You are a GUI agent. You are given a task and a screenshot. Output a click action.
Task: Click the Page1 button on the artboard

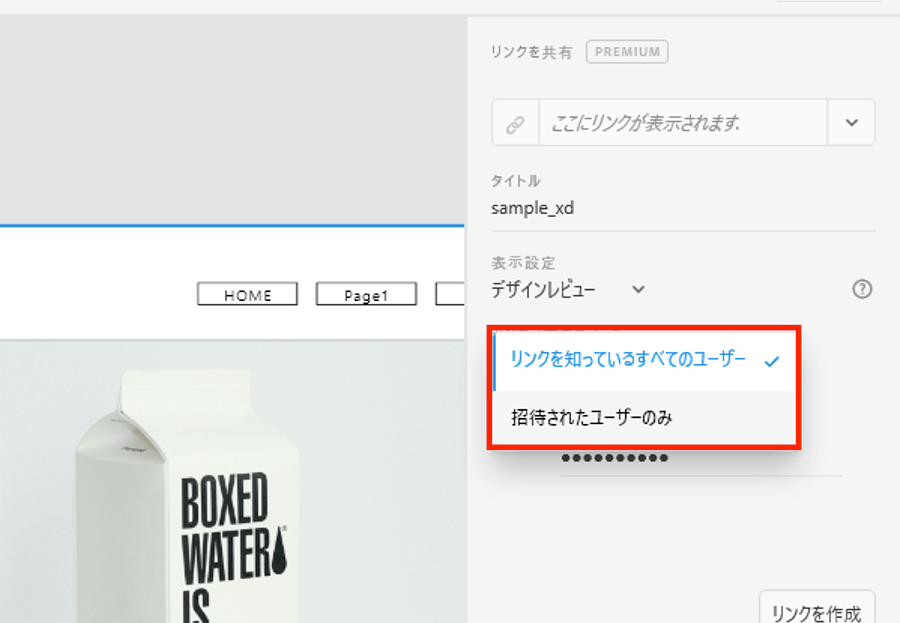366,294
